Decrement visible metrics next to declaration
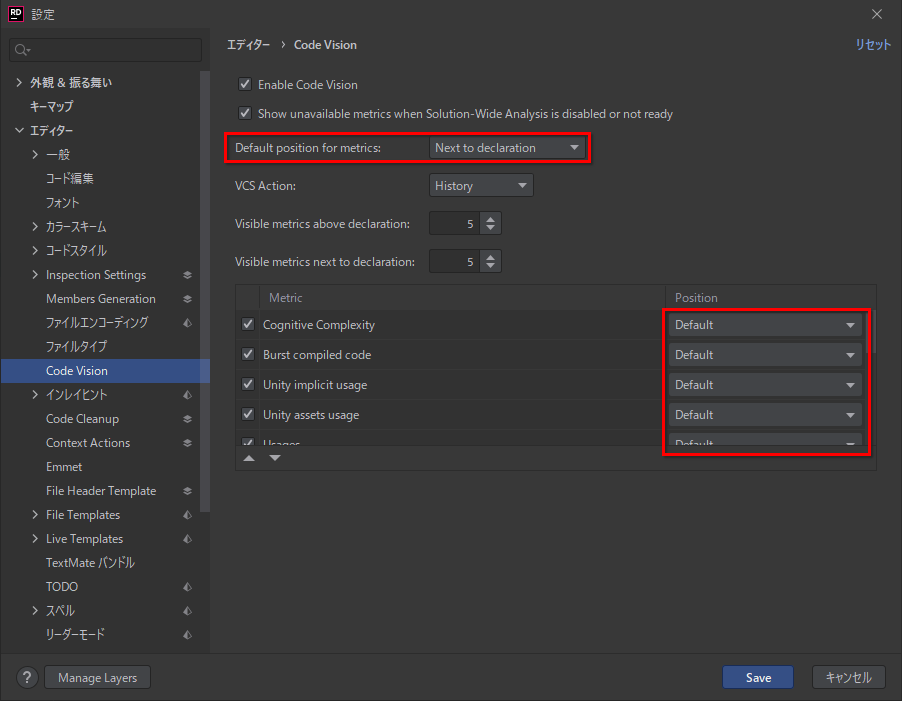This screenshot has width=902, height=701. pyautogui.click(x=490, y=266)
